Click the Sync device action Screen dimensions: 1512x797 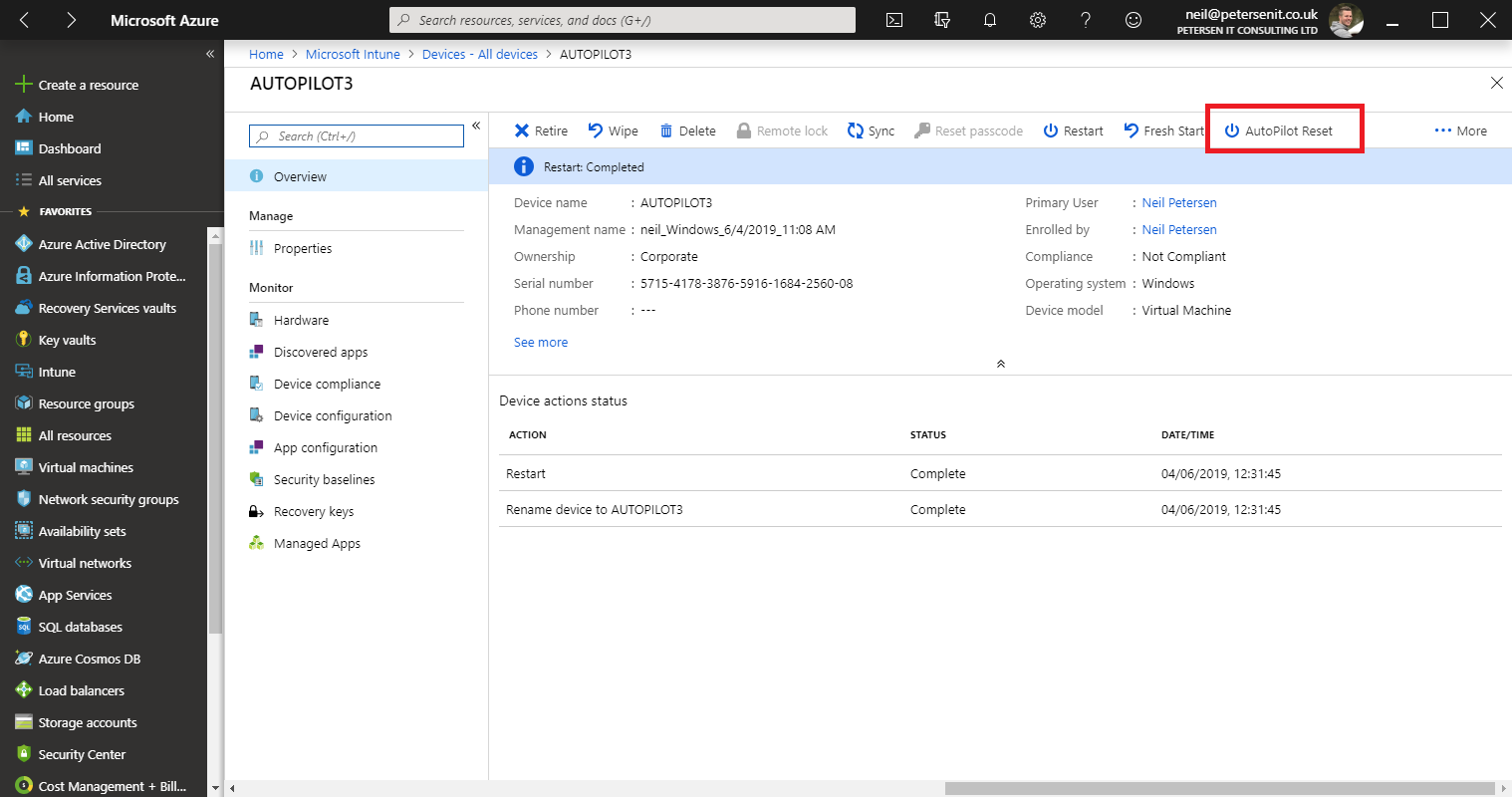click(x=871, y=131)
